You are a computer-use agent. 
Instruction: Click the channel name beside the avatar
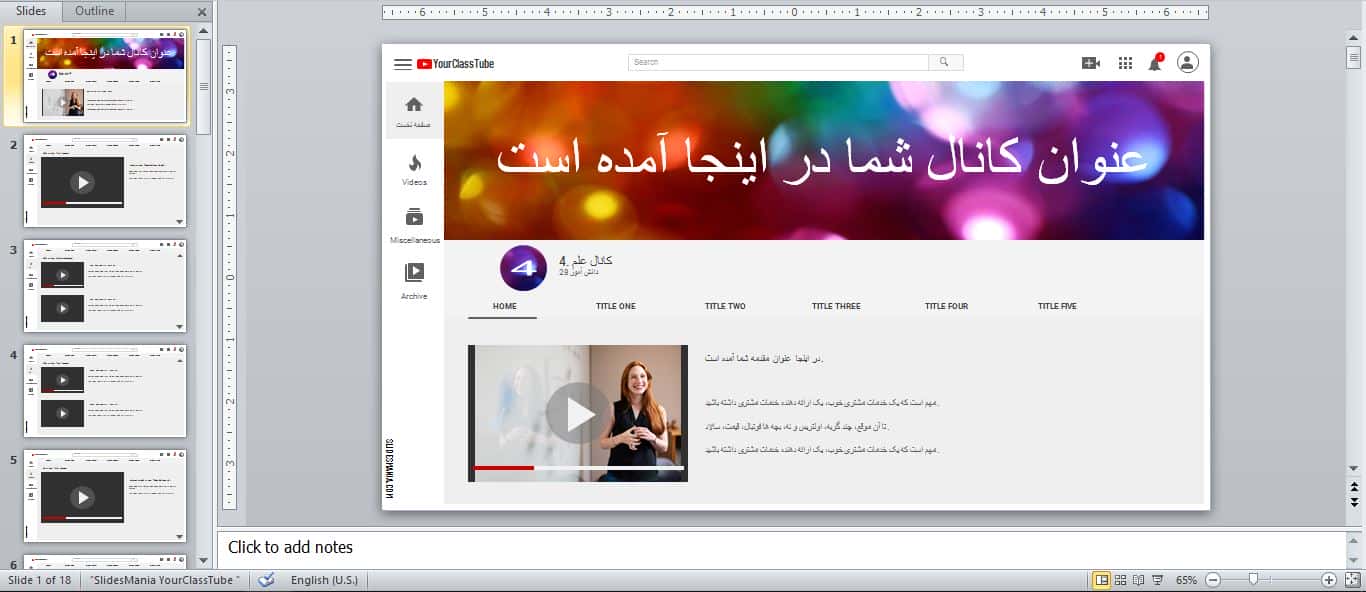[586, 260]
